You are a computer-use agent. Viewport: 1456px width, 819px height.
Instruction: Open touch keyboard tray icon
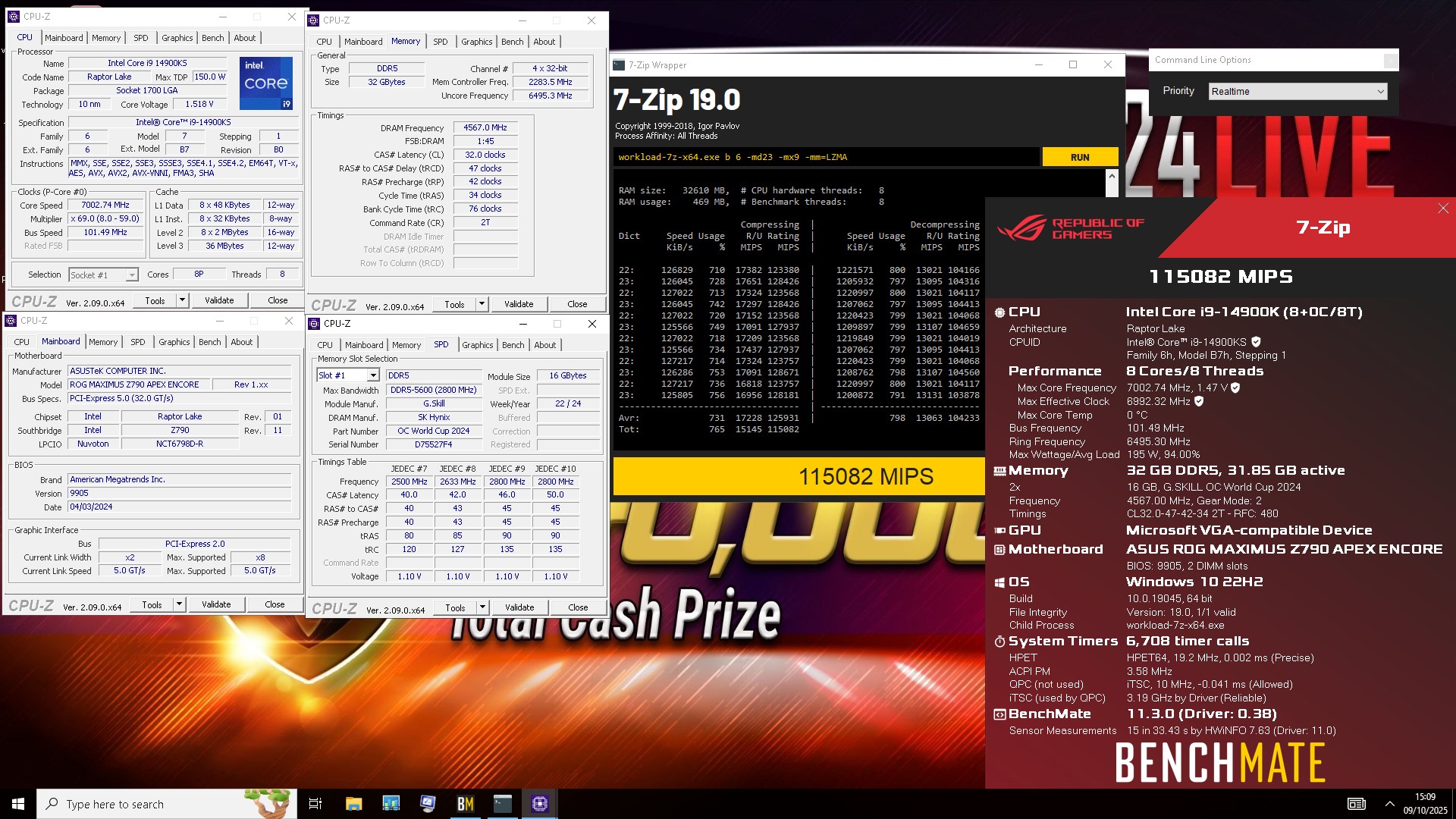1357,804
